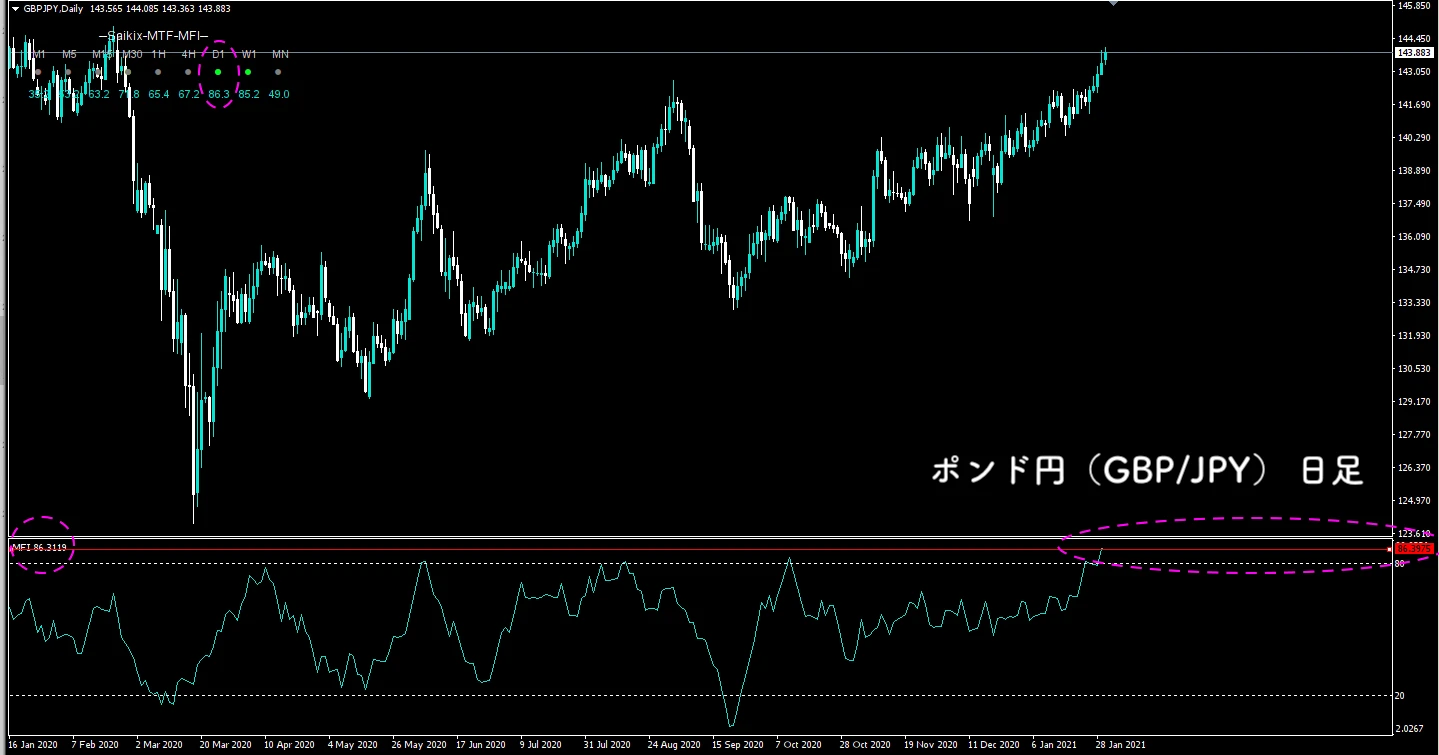Click the green D1 signal dot
1439x755 pixels.
click(218, 72)
